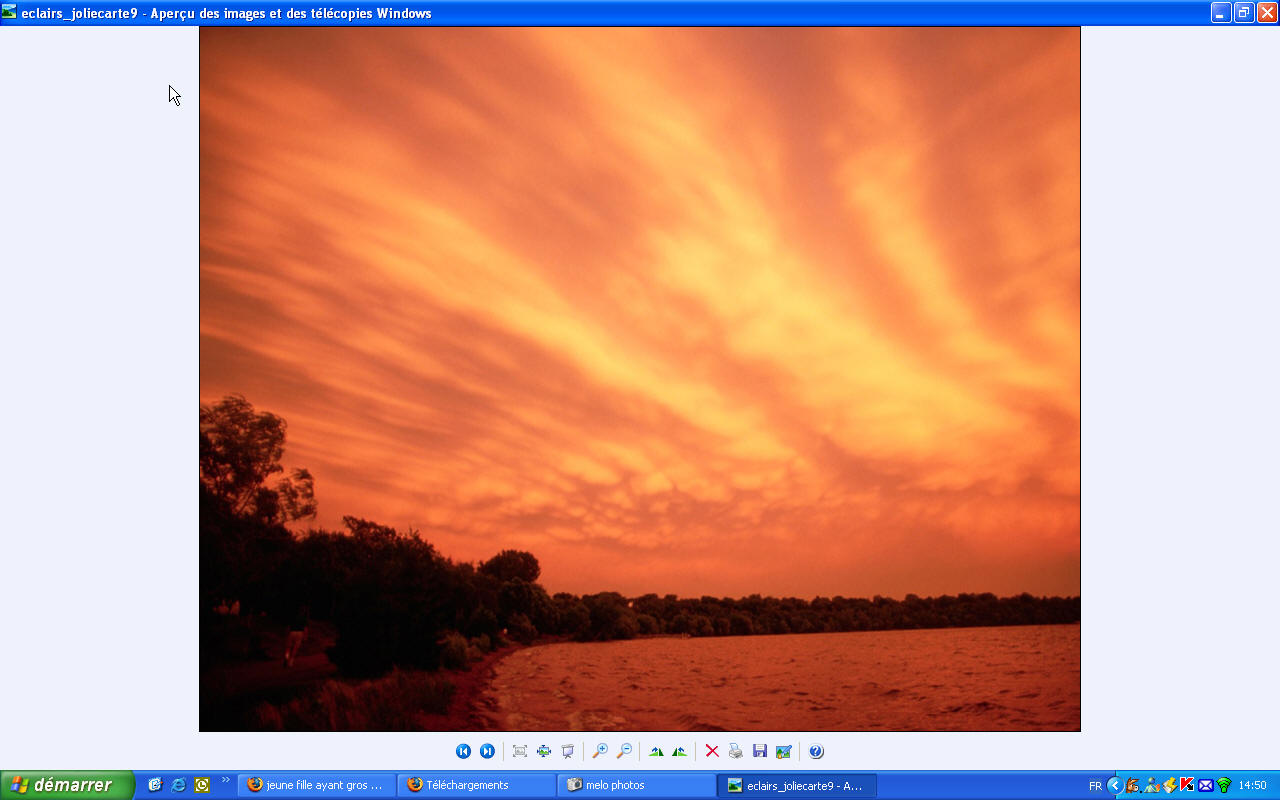Start the slideshow
Image resolution: width=1280 pixels, height=800 pixels.
(568, 751)
